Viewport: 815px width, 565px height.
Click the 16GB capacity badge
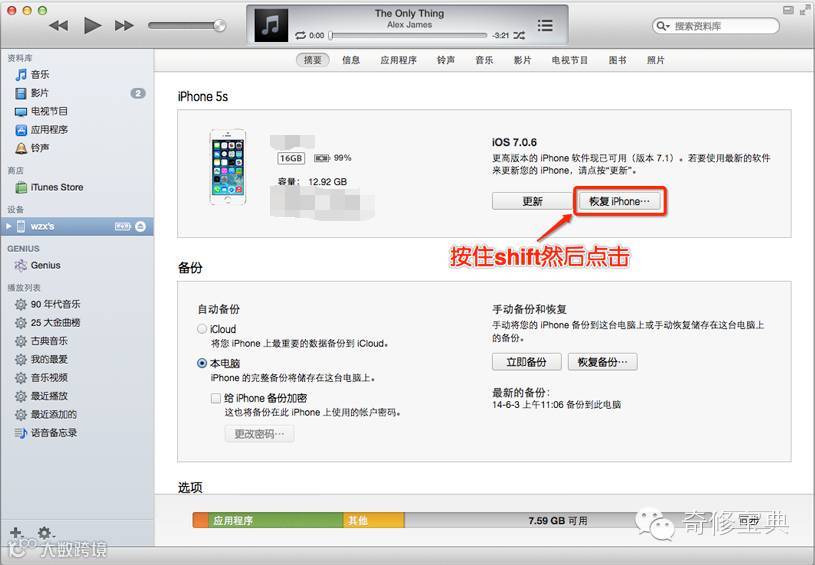coord(291,158)
